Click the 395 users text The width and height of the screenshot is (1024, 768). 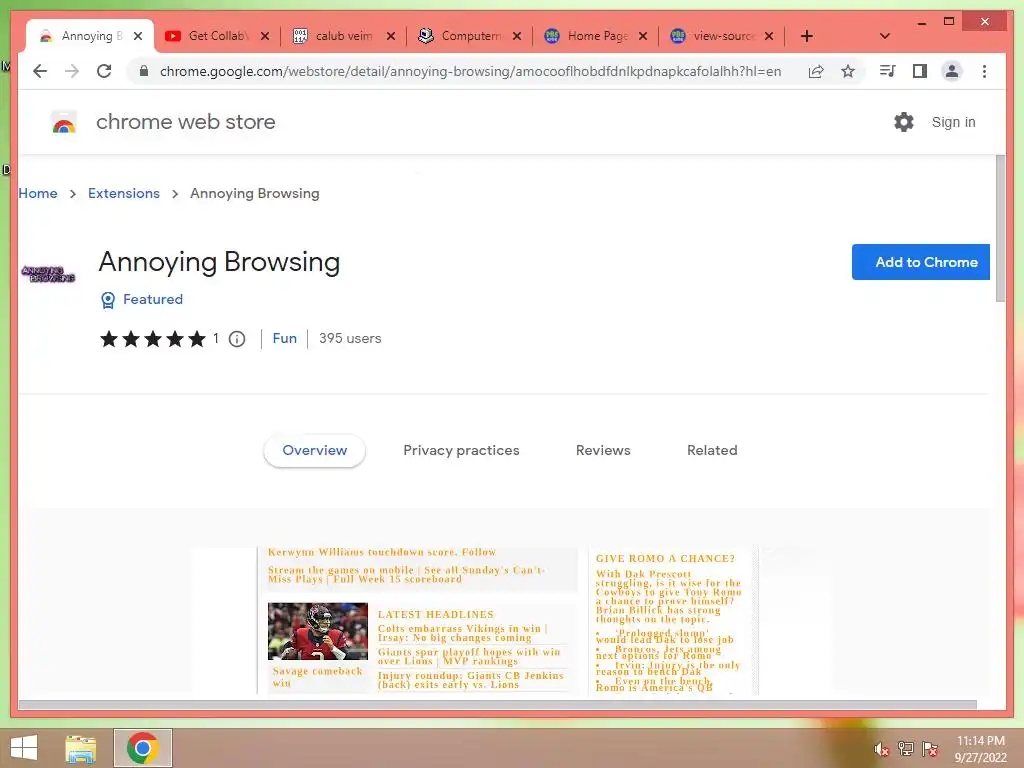tap(349, 338)
